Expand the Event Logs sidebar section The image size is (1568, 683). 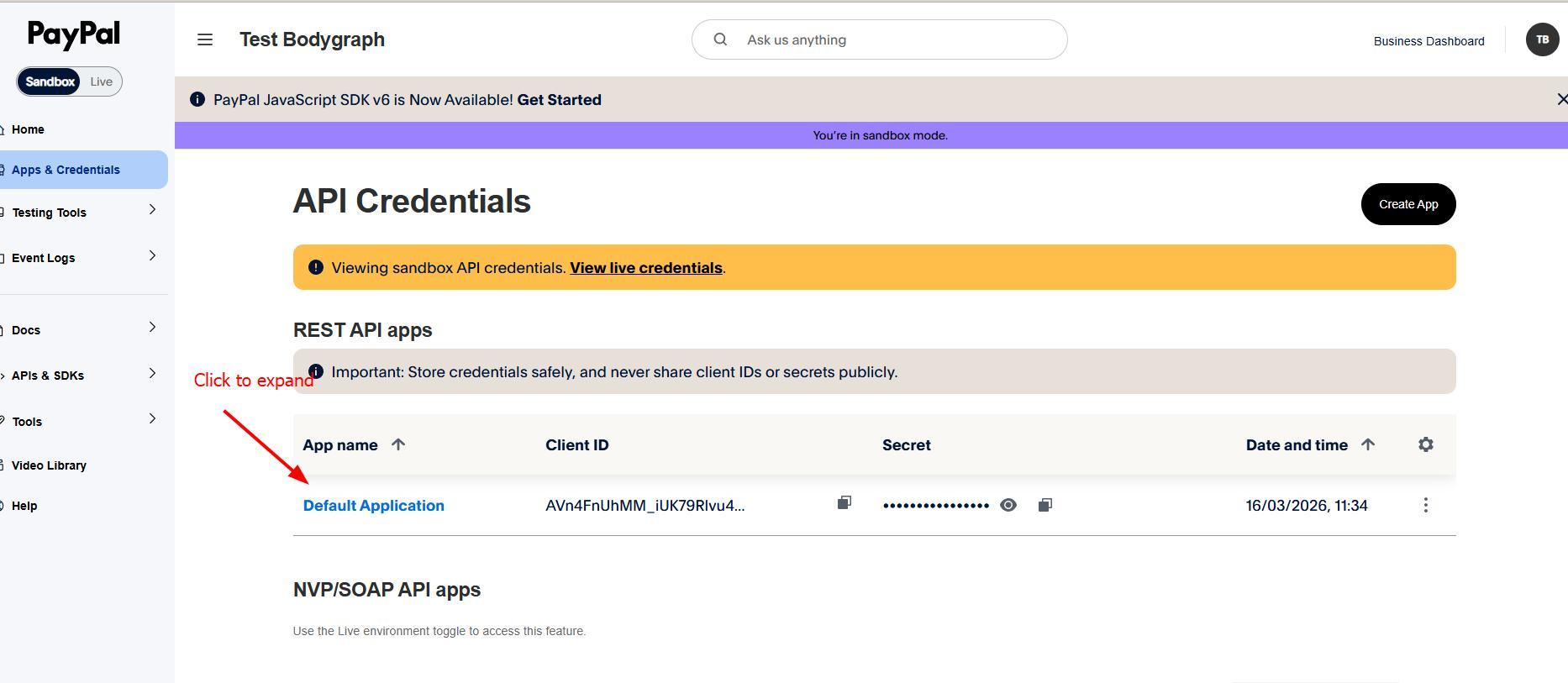pyautogui.click(x=152, y=256)
